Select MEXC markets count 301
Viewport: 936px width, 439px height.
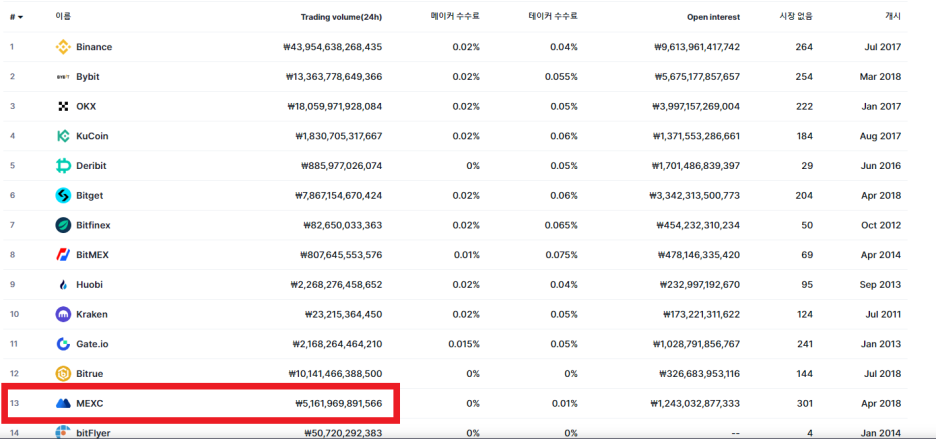[804, 404]
